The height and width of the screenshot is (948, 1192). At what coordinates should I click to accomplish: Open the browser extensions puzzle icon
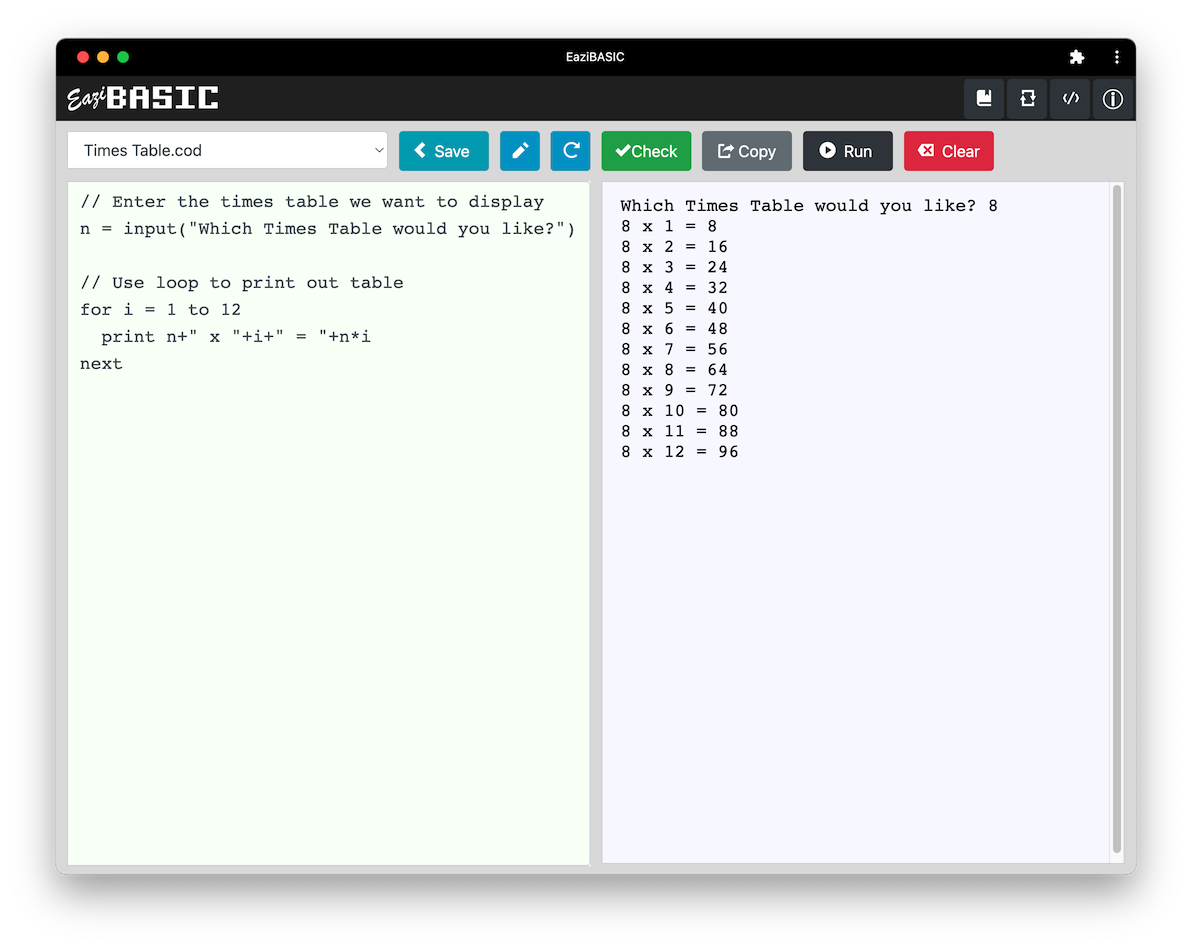pyautogui.click(x=1076, y=57)
